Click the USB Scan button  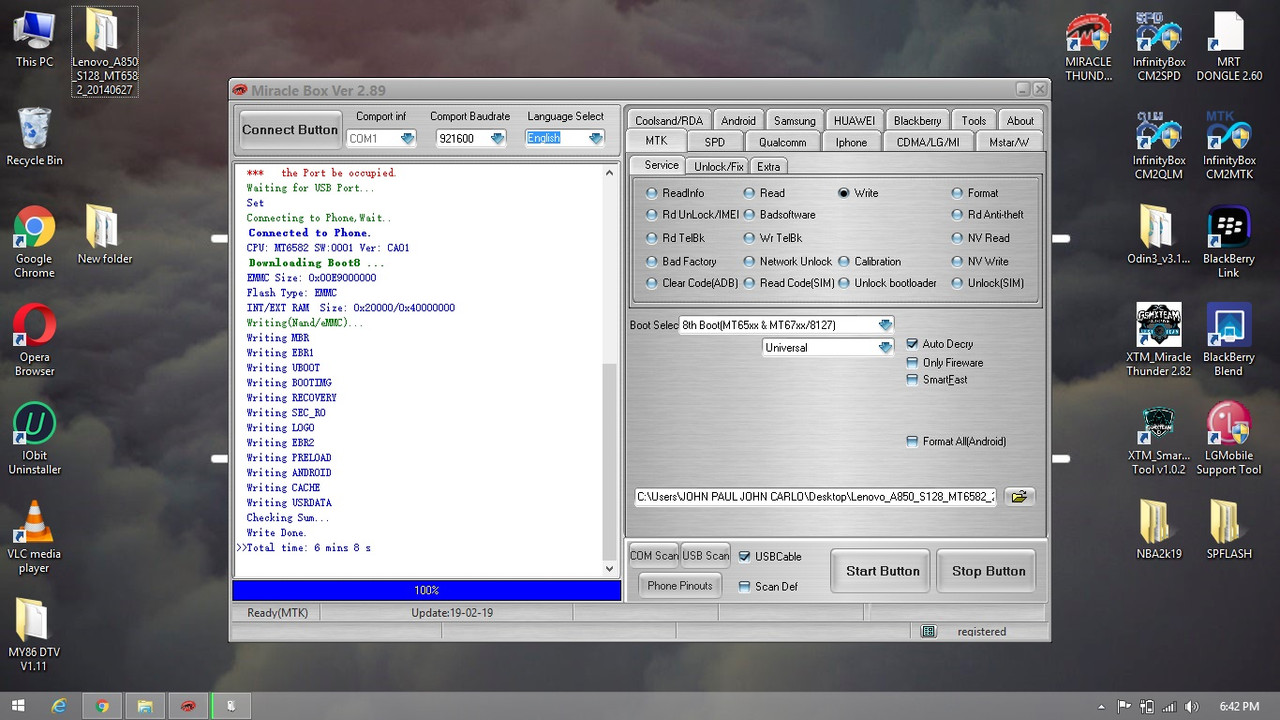coord(705,556)
